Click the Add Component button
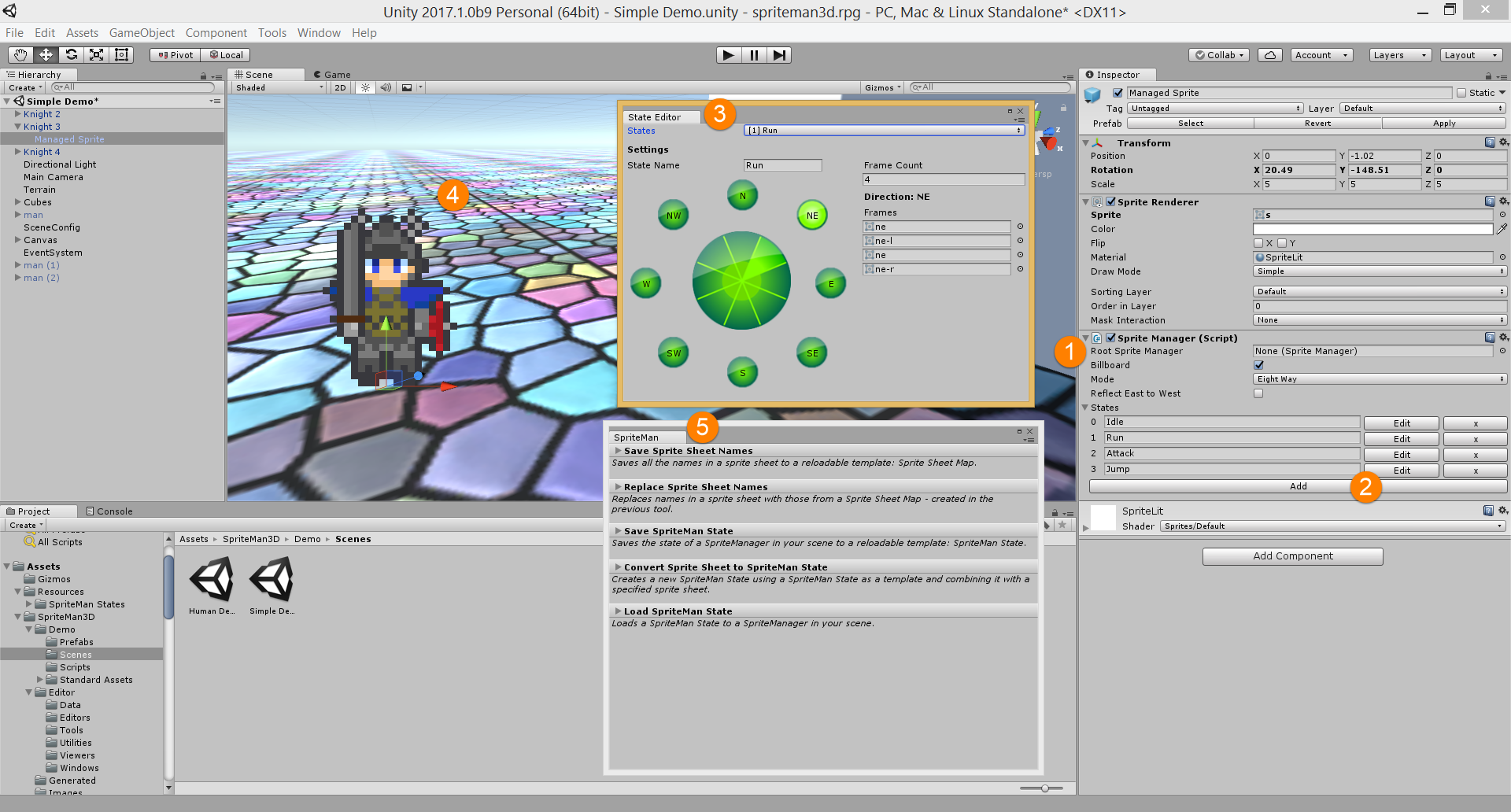 pyautogui.click(x=1292, y=555)
